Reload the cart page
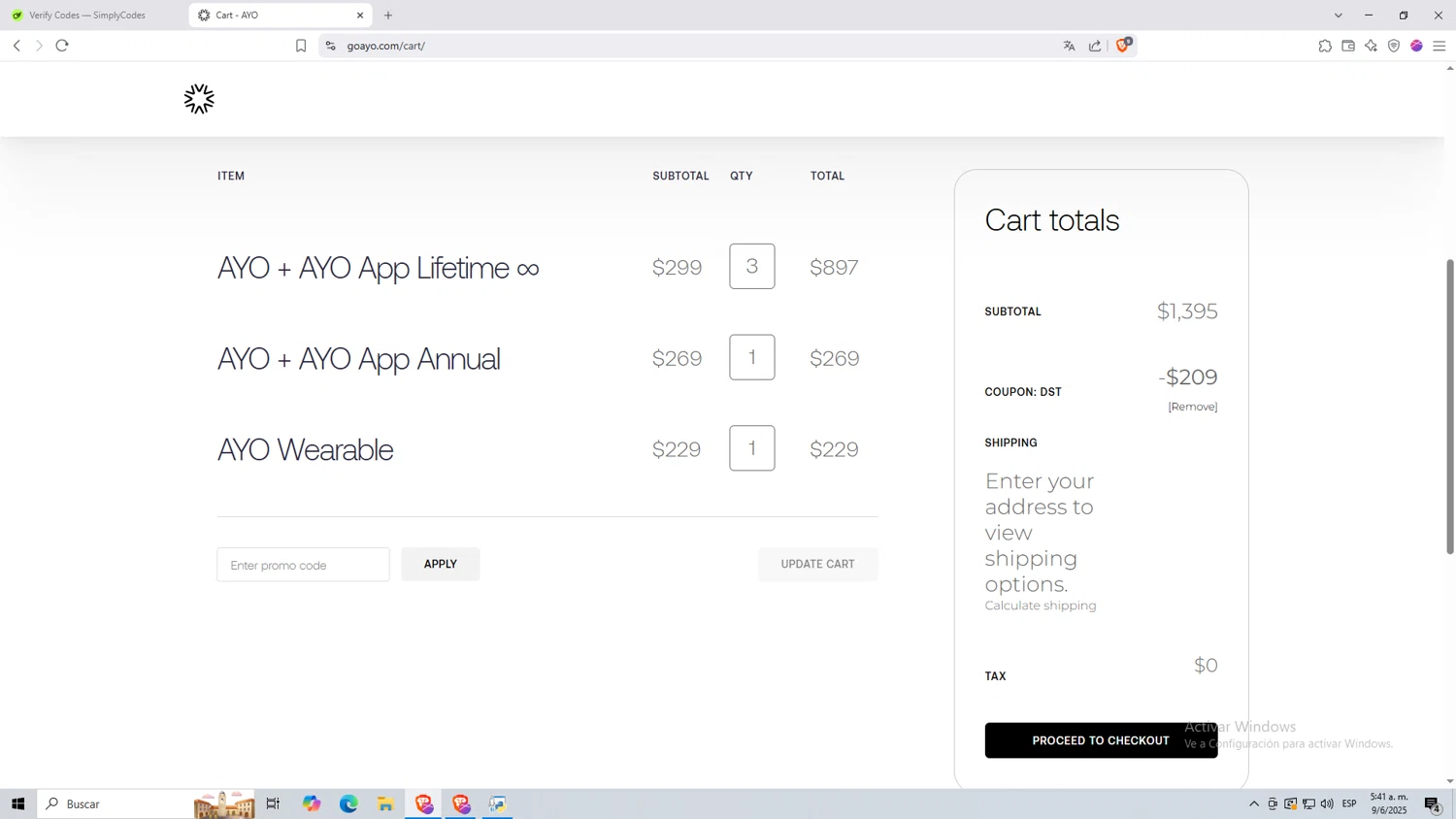Screen dimensions: 1456x819 62,46
